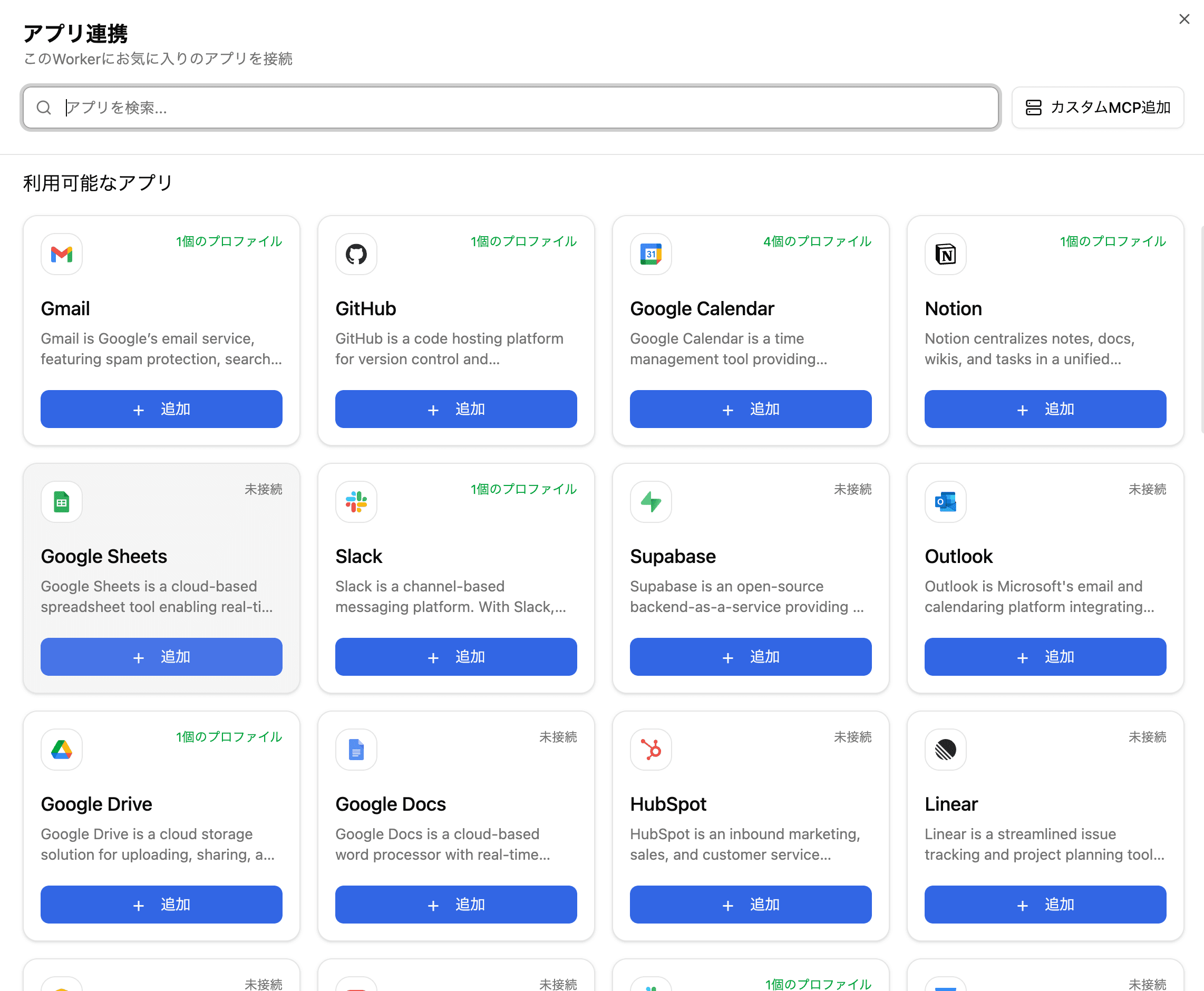
Task: Click the GitHub logo icon
Action: point(356,255)
